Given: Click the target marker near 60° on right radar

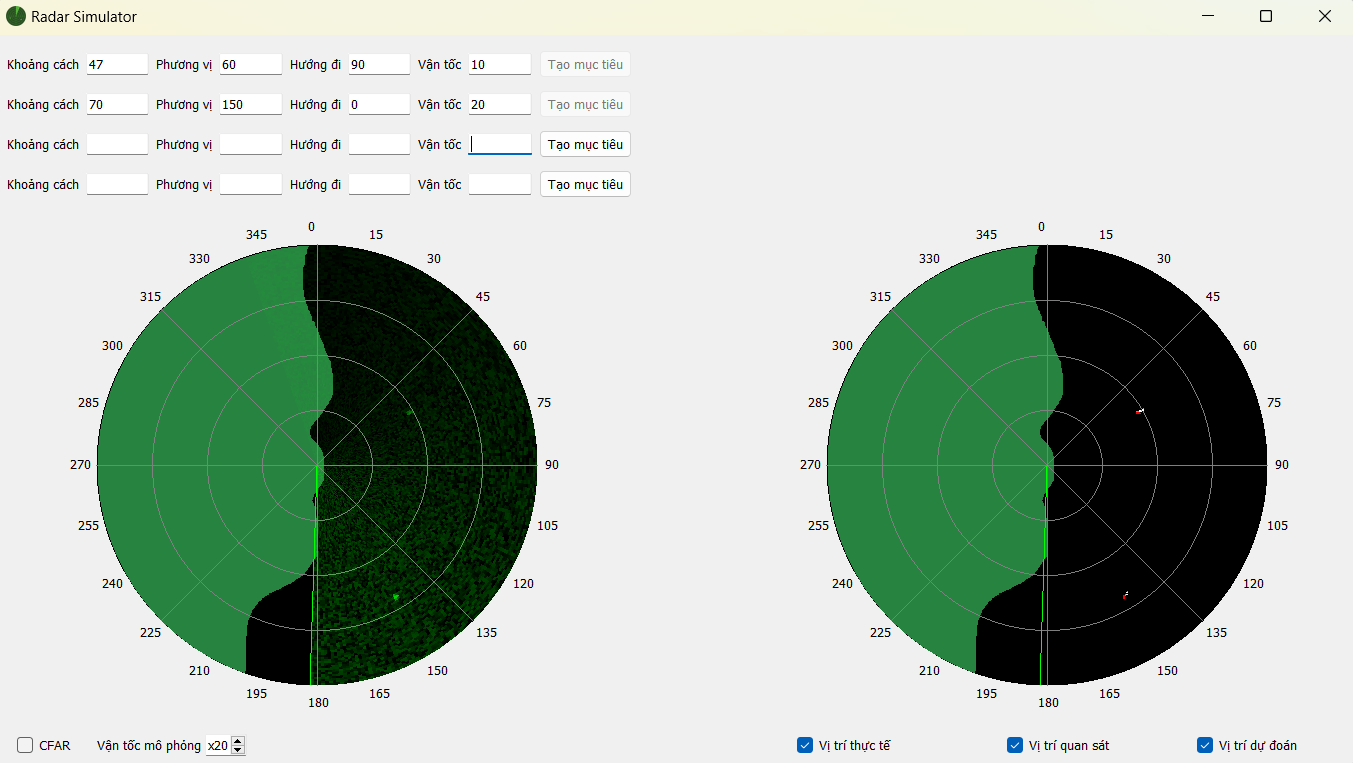Looking at the screenshot, I should point(1140,410).
